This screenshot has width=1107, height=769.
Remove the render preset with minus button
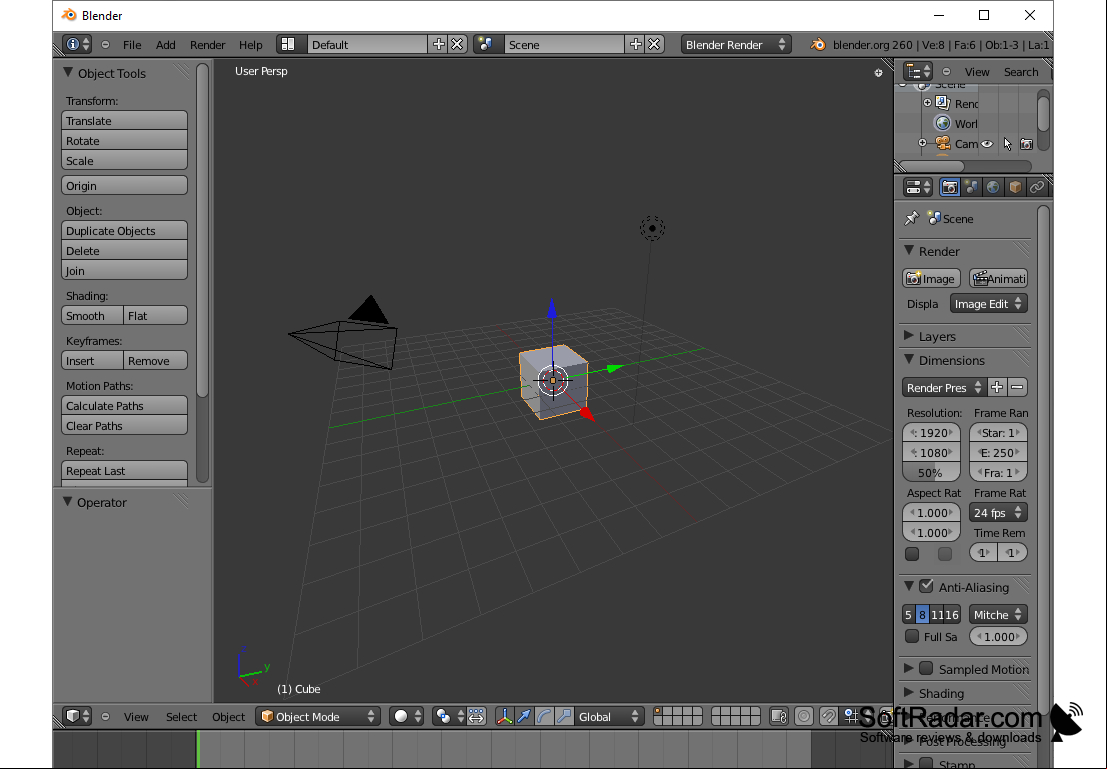1017,387
